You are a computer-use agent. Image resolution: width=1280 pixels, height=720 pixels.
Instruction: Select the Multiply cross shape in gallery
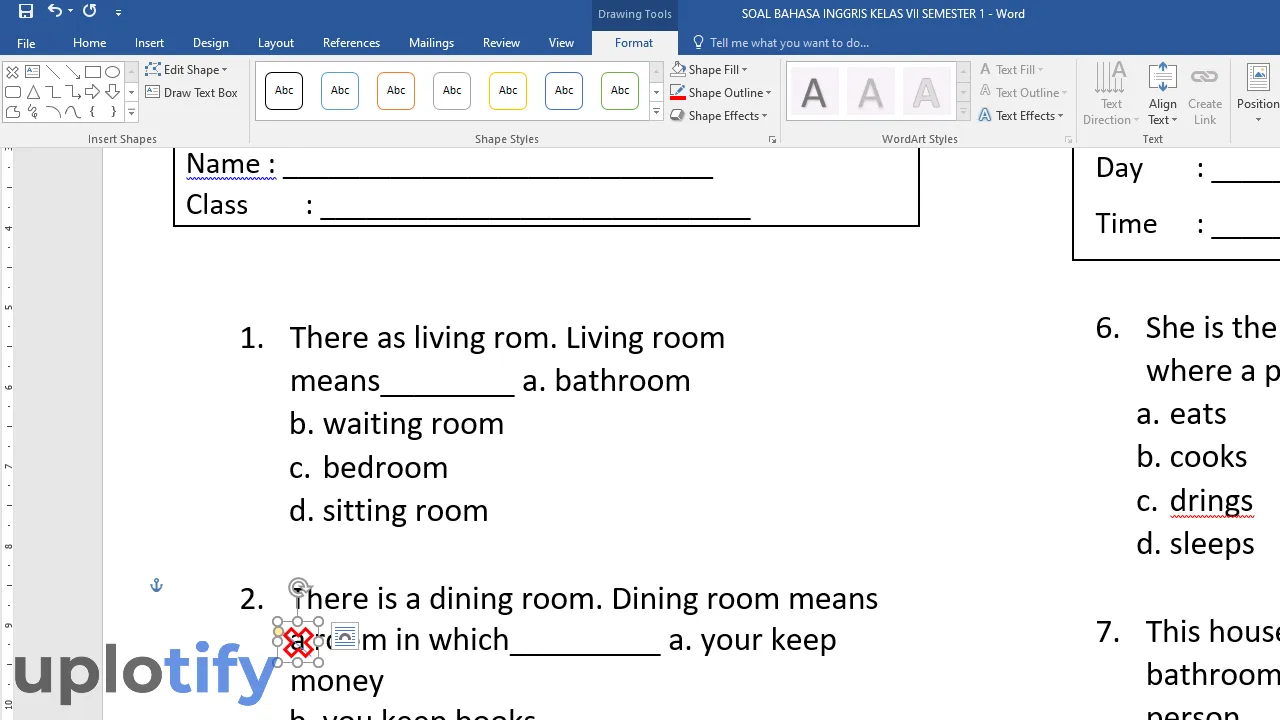tap(12, 72)
